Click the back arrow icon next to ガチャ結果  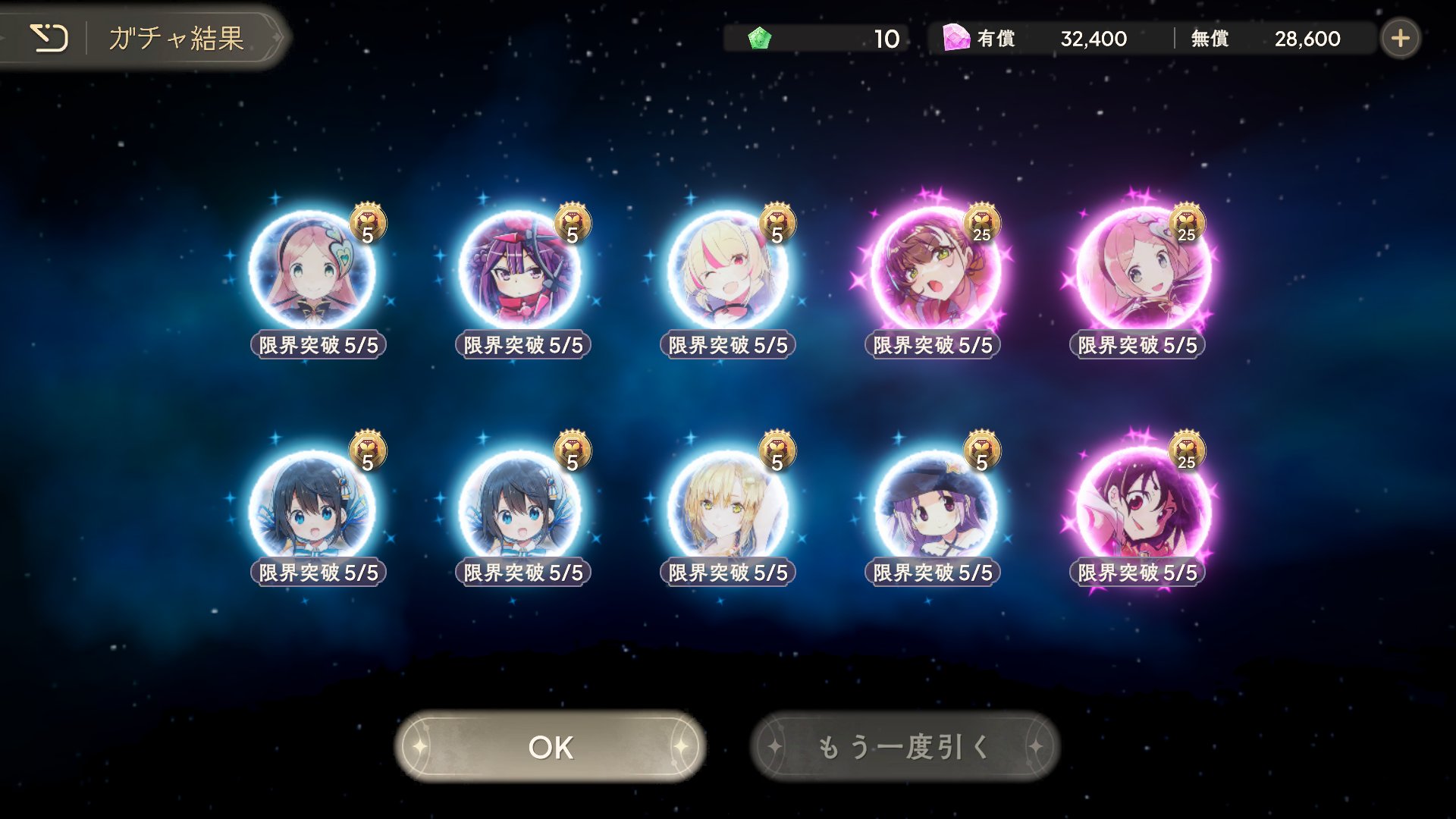point(49,37)
